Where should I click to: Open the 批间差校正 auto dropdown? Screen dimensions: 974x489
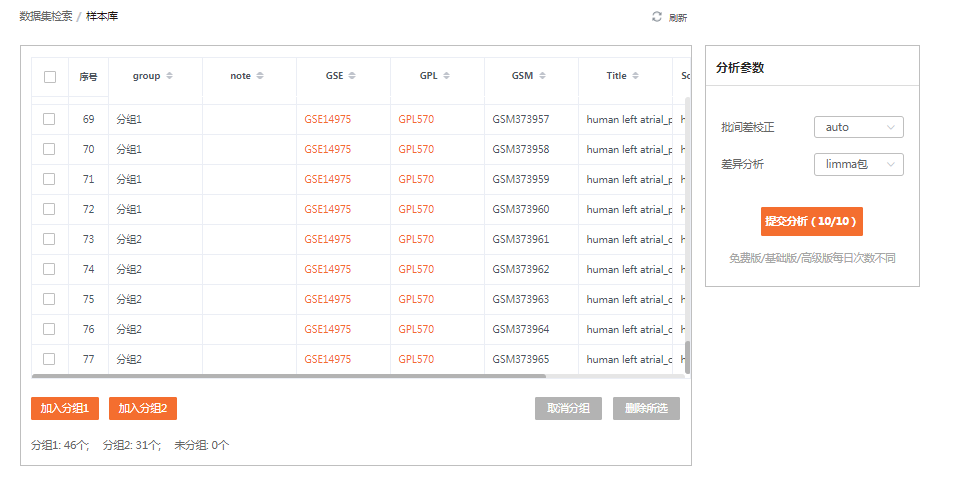click(x=858, y=127)
